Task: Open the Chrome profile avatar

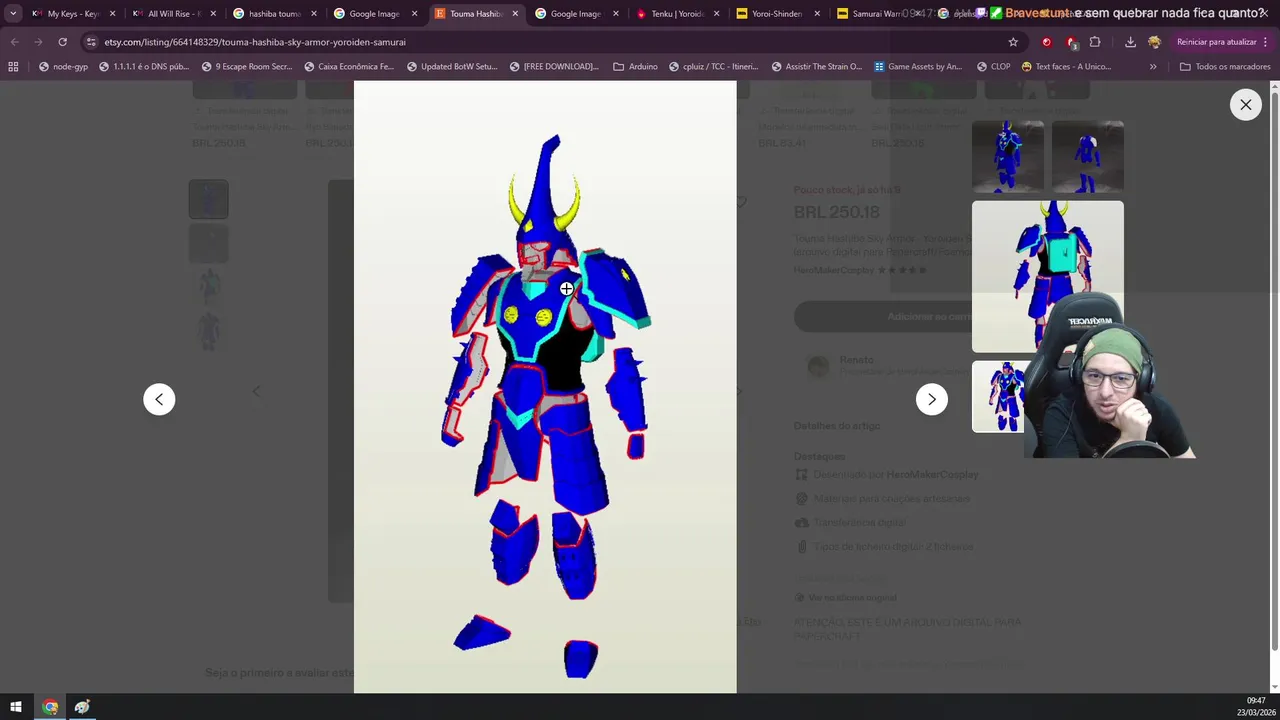Action: coord(1154,42)
